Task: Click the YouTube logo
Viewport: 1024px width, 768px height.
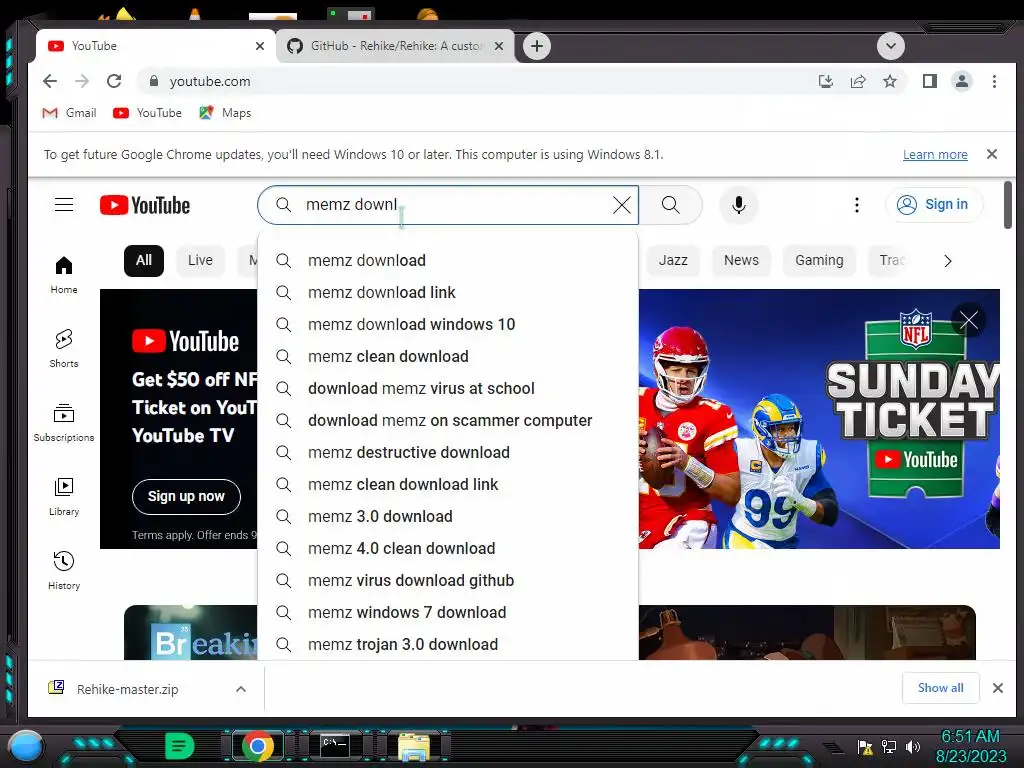Action: (x=145, y=205)
